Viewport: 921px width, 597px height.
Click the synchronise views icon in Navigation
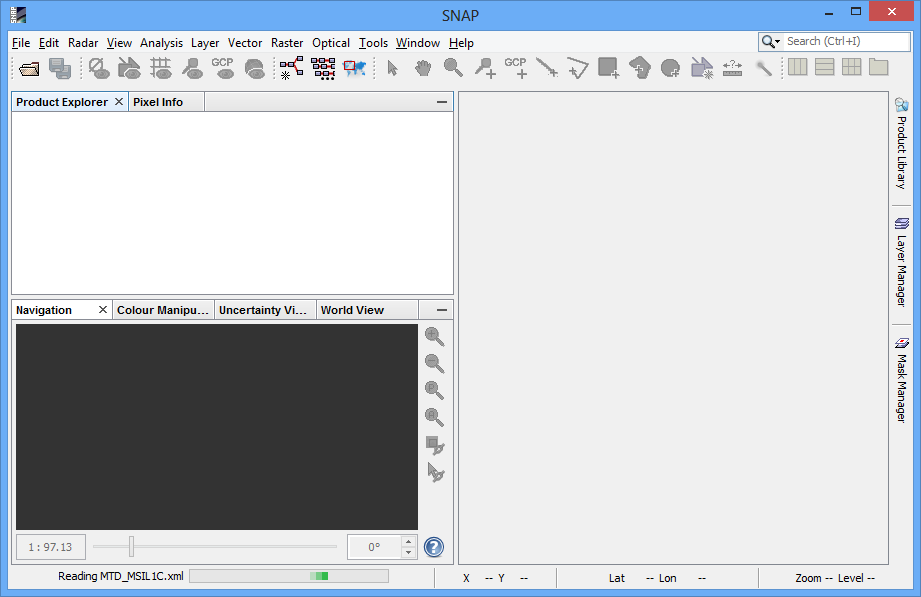tap(435, 445)
